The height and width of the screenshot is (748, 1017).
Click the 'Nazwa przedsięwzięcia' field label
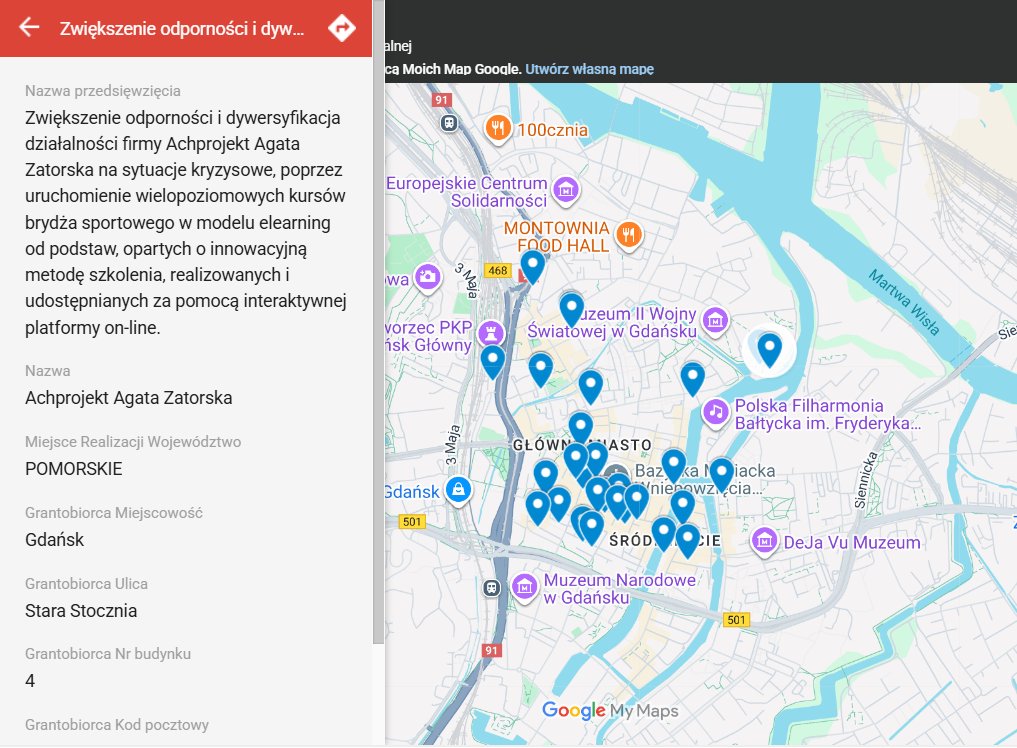(x=102, y=91)
